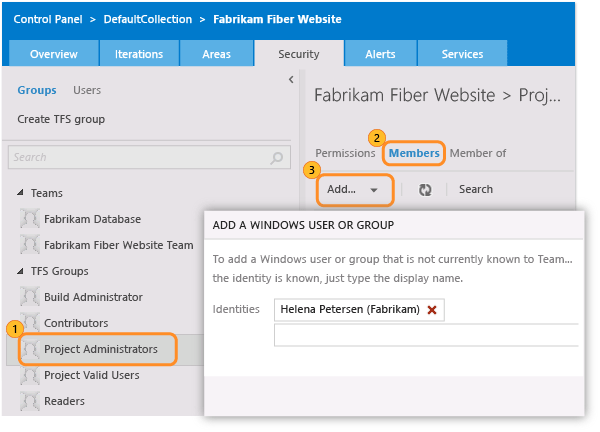Collapse the Teams tree section
This screenshot has width=600, height=432.
[x=21, y=192]
